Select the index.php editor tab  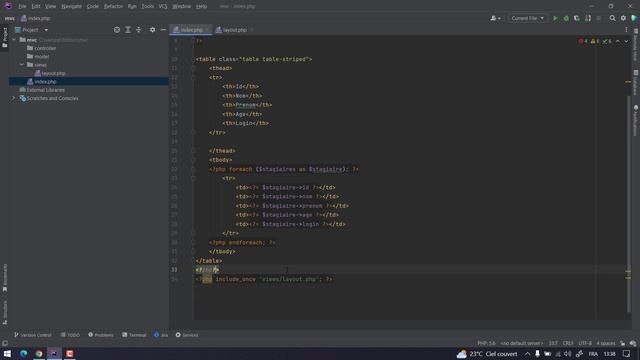[191, 30]
